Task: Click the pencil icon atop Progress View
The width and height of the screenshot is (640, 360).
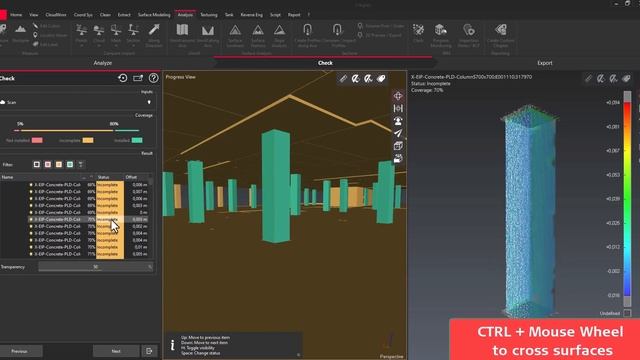Action: [x=343, y=78]
